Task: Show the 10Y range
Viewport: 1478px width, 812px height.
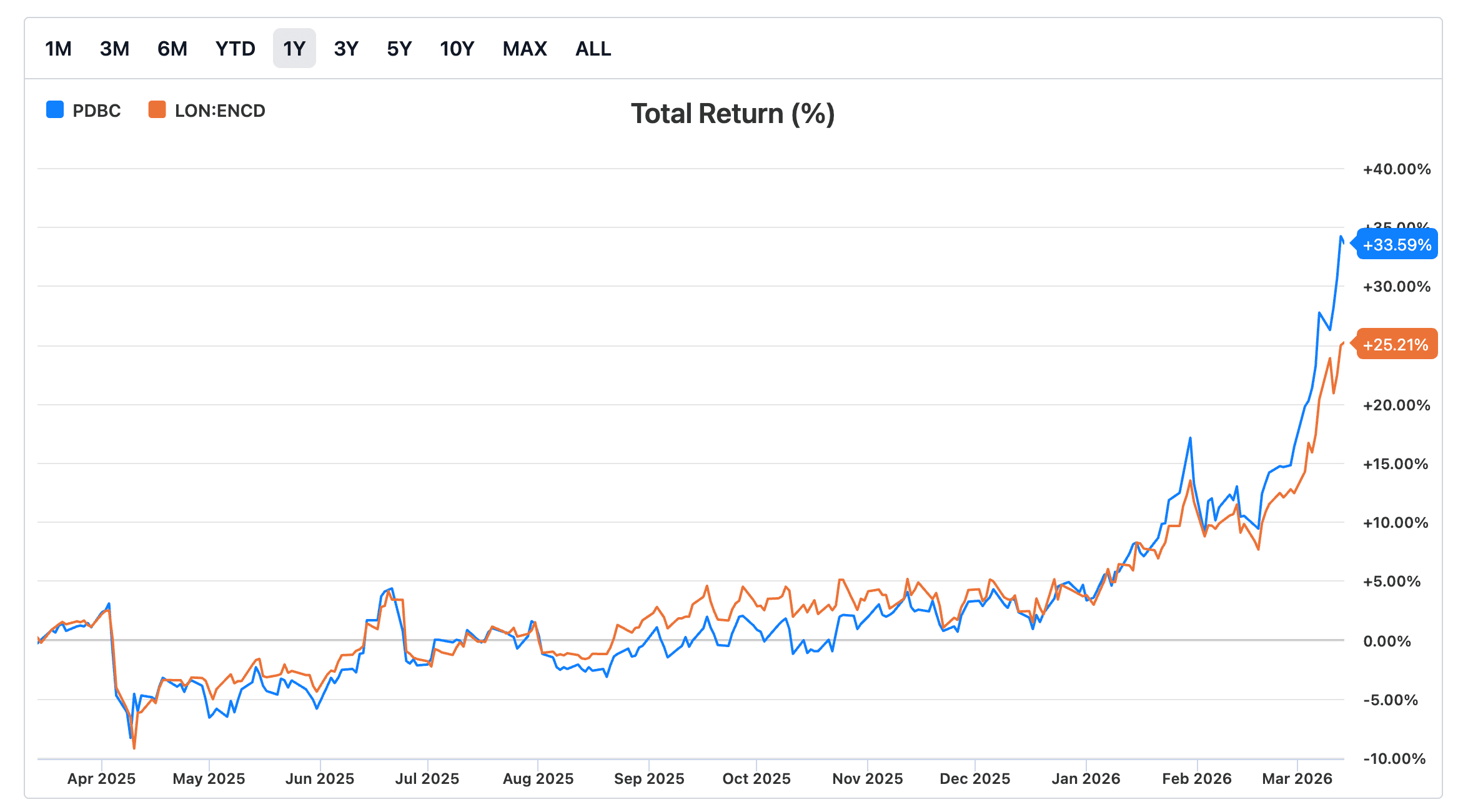Action: pyautogui.click(x=457, y=49)
